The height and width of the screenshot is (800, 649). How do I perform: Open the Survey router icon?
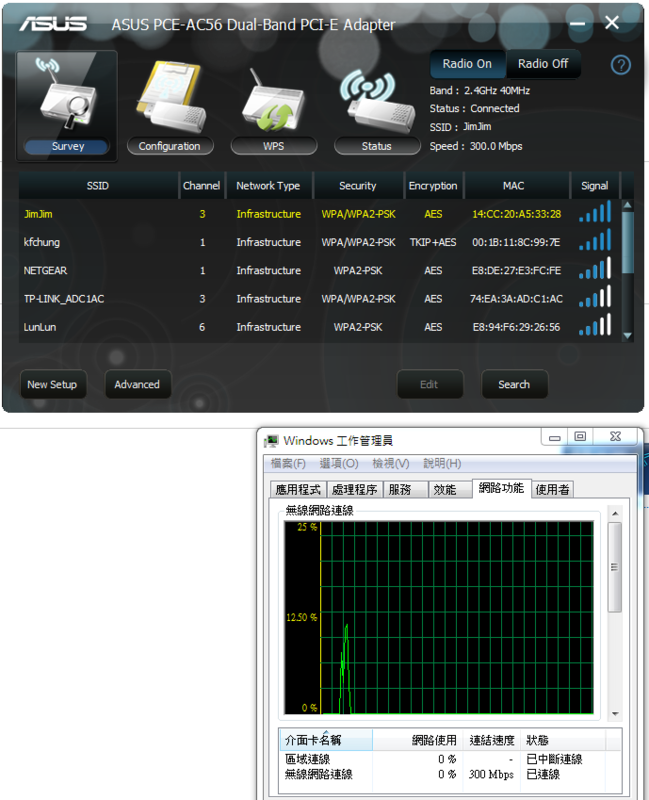[x=67, y=95]
